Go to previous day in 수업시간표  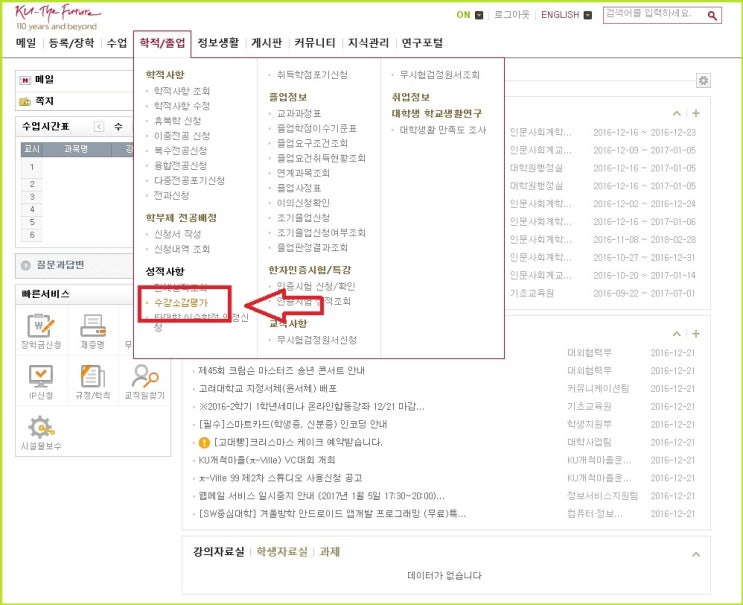pyautogui.click(x=99, y=126)
